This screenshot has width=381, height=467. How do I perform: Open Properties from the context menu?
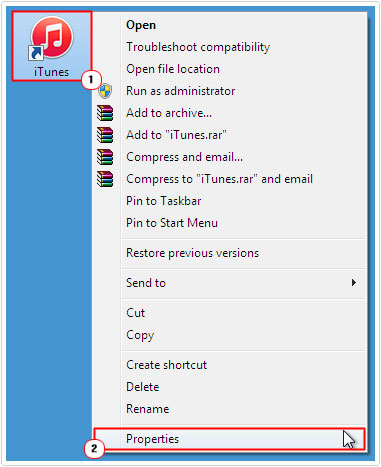(x=230, y=439)
